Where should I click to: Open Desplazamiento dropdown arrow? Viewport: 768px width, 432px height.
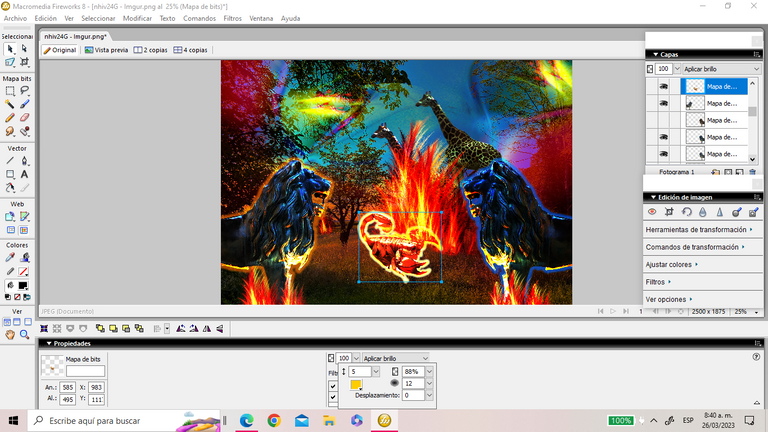429,395
